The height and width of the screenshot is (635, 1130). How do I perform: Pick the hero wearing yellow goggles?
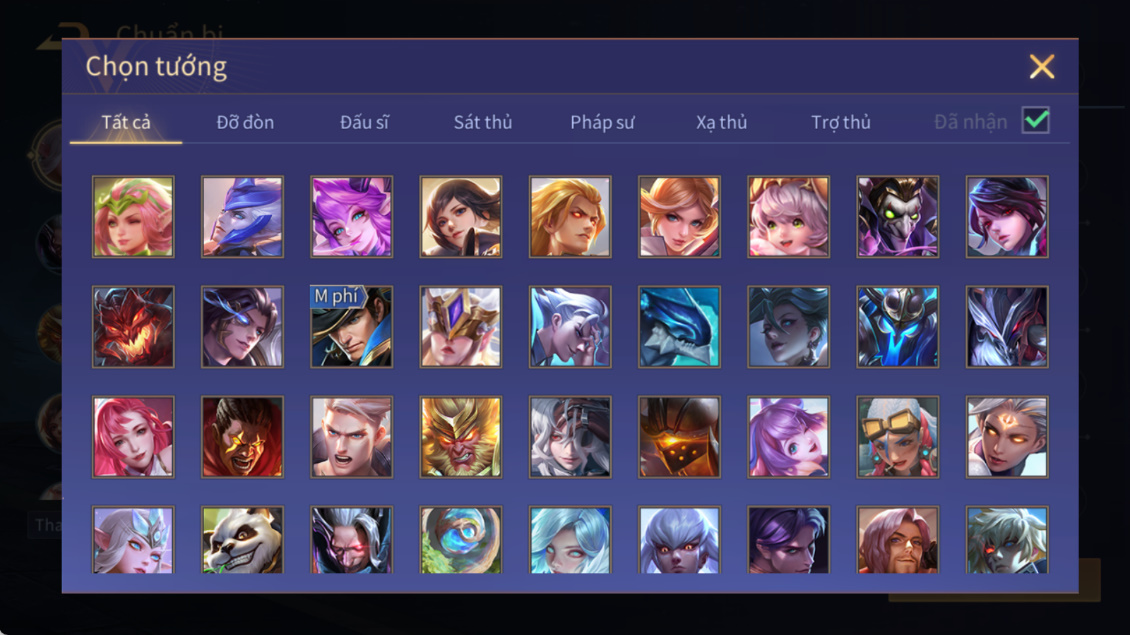(x=898, y=437)
